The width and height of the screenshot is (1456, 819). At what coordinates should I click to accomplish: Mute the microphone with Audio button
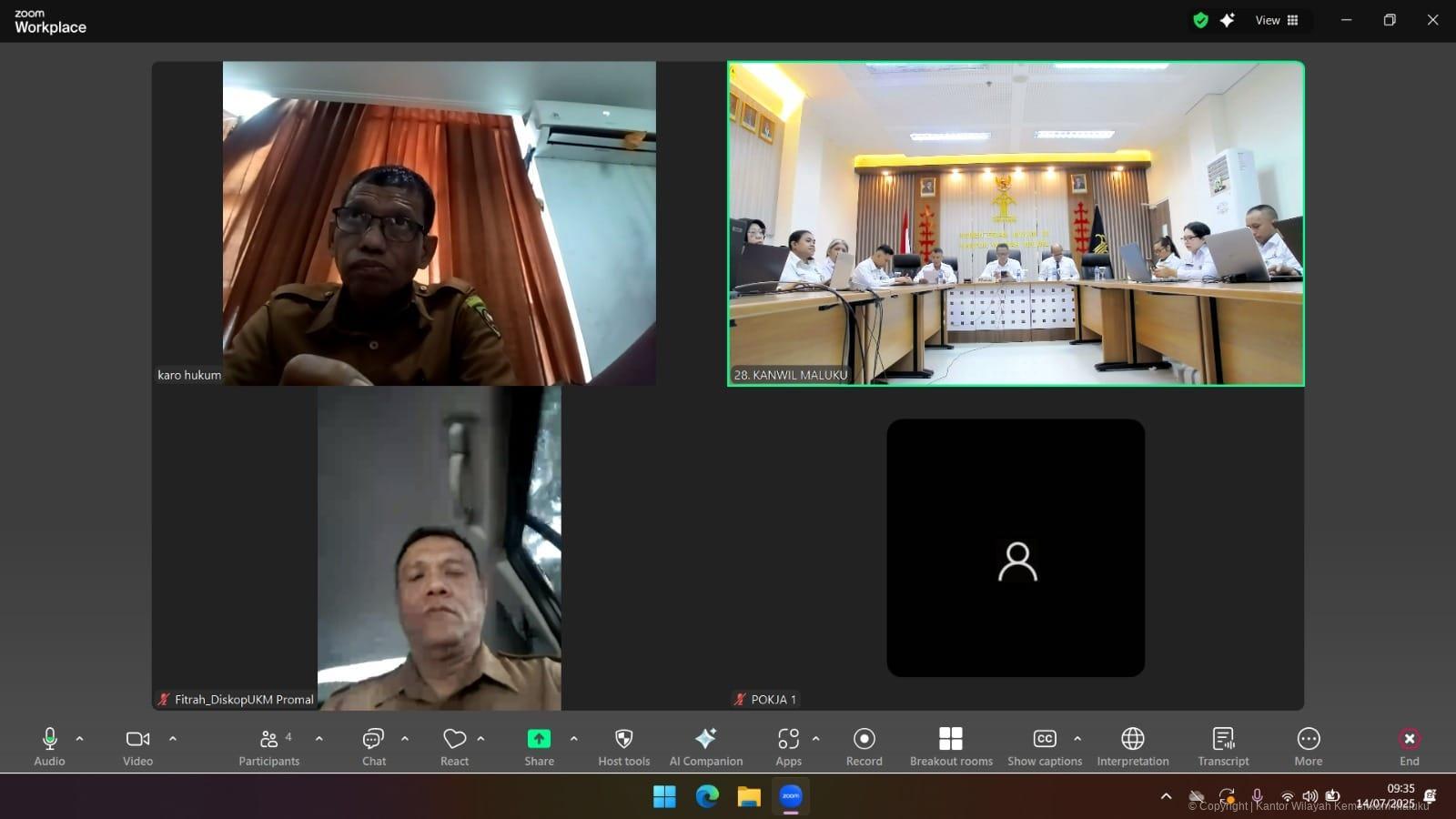pos(50,746)
